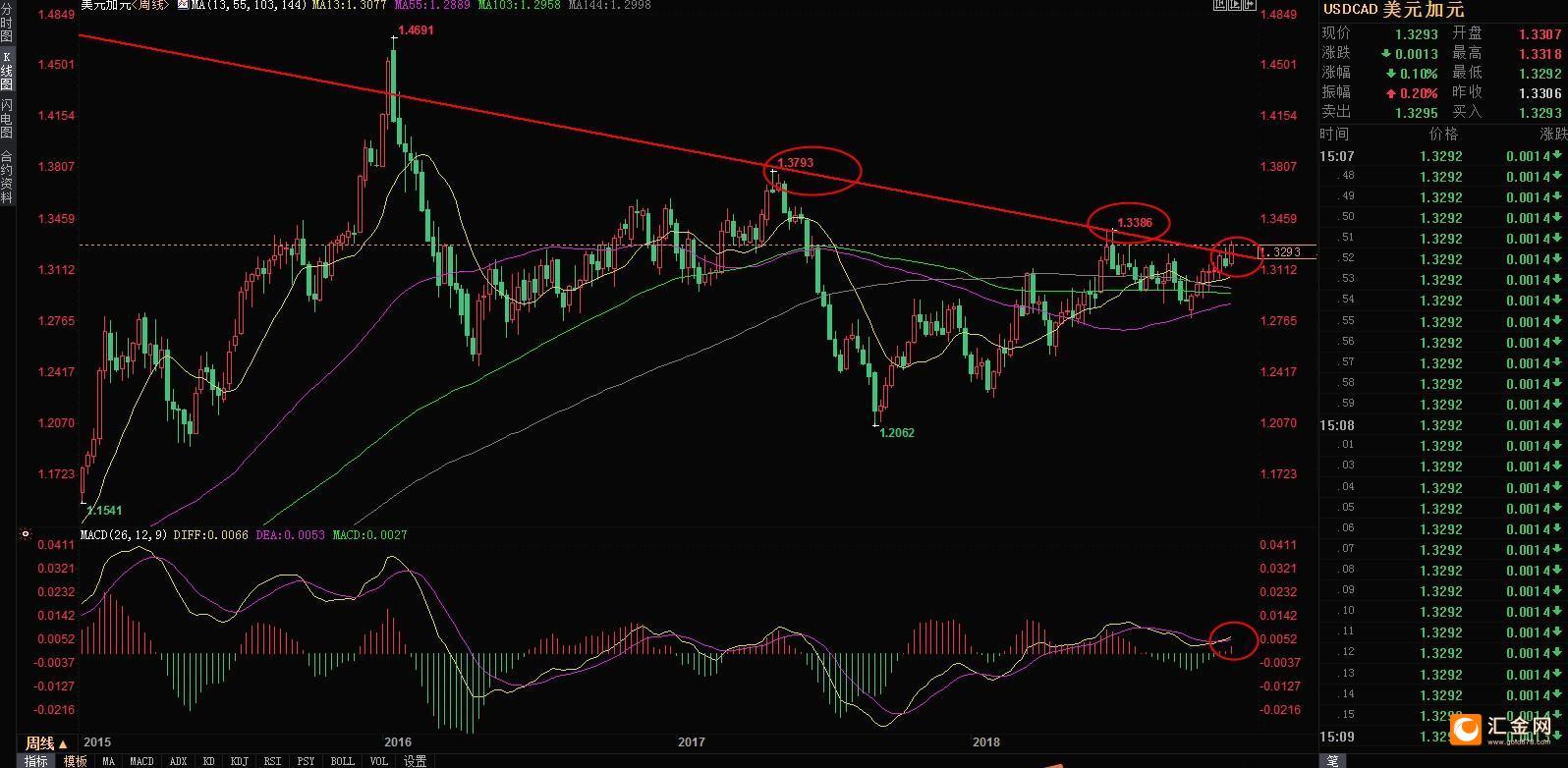Click the 15:07 tick row
Screen dimensions: 1568x768
click(x=1442, y=156)
